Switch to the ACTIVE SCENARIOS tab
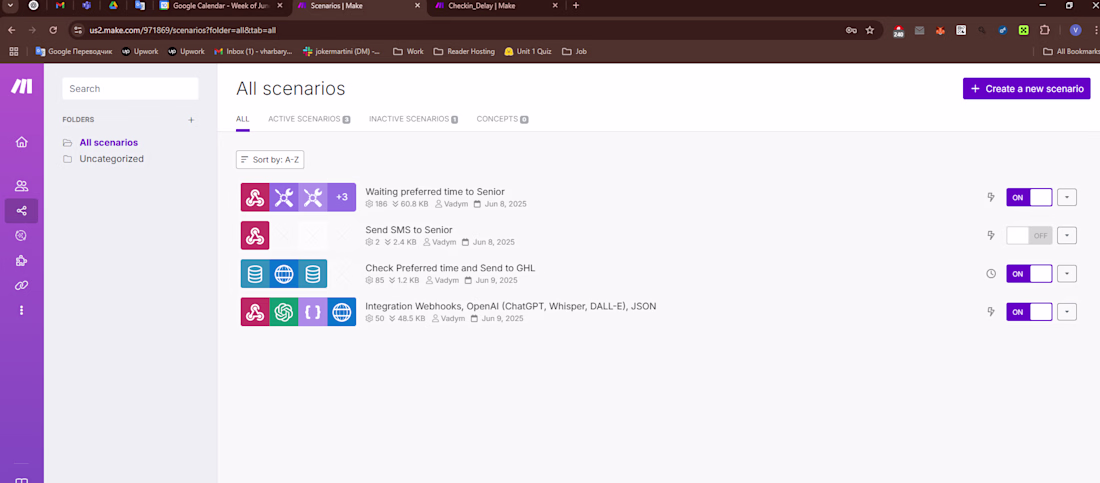1100x483 pixels. (x=309, y=119)
